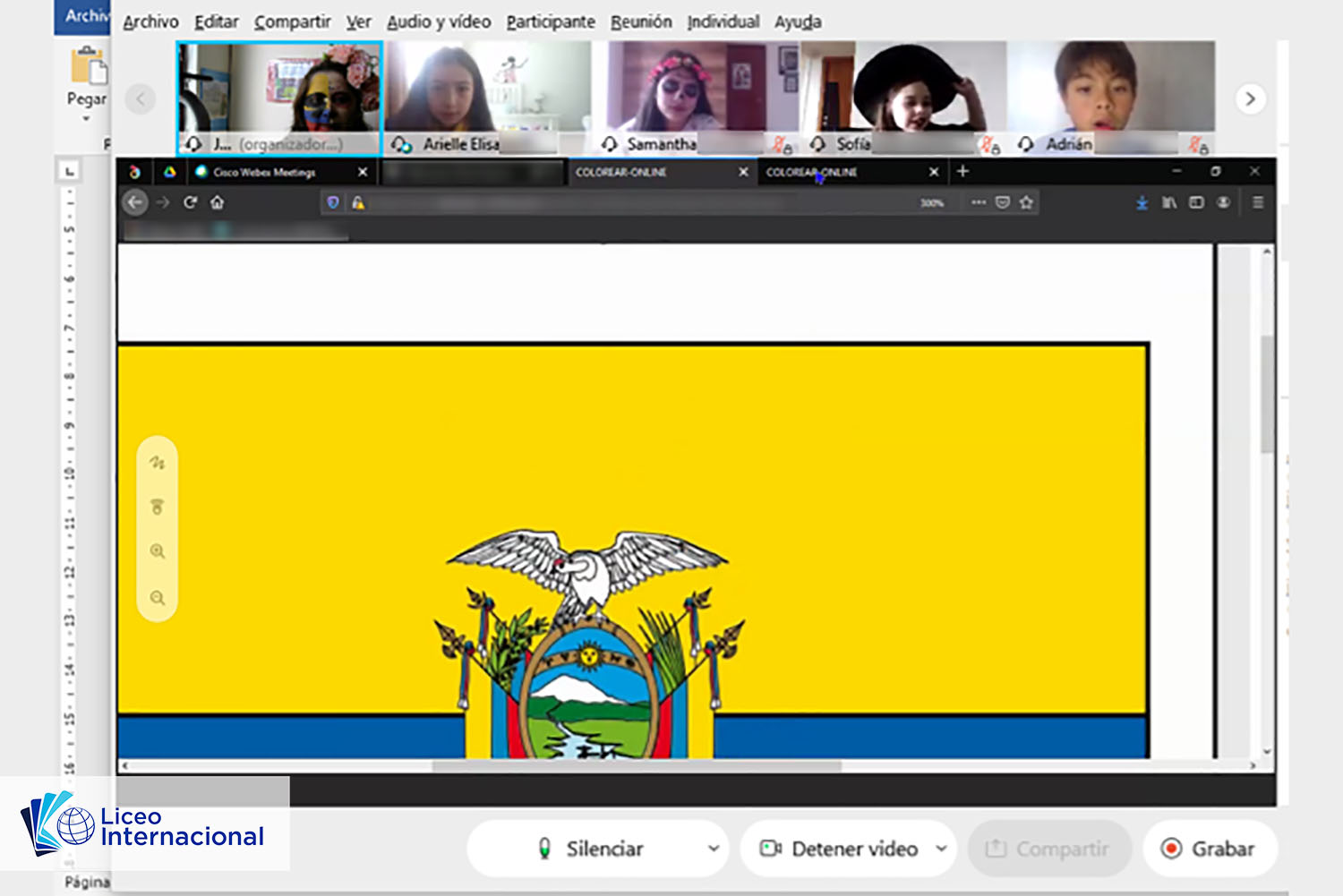This screenshot has height=896, width=1343.
Task: Bookmark this page with star icon
Action: [1026, 202]
